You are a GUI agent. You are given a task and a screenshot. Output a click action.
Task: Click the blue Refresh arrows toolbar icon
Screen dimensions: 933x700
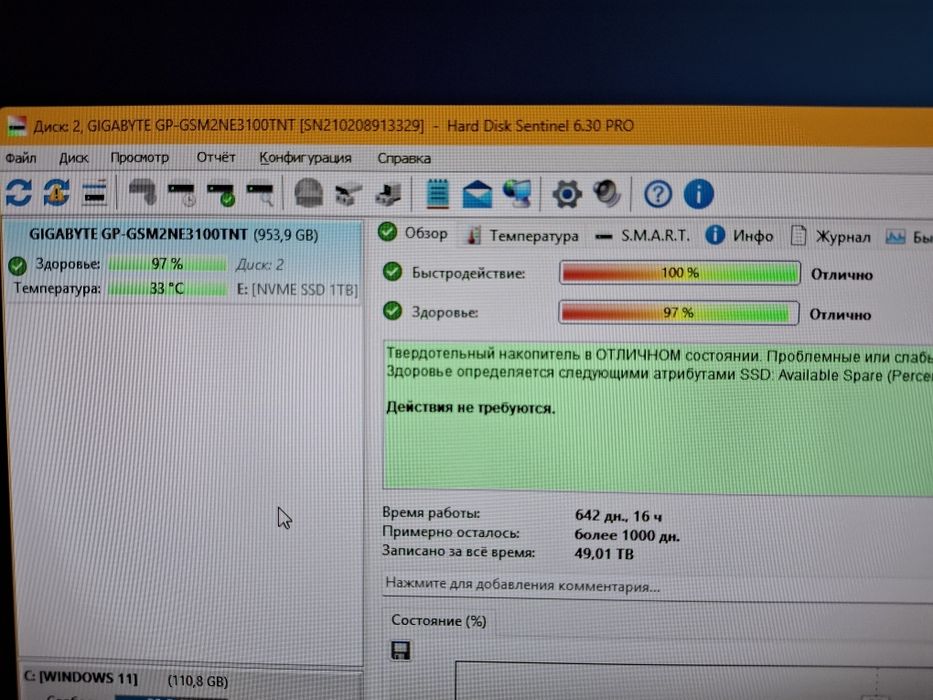click(19, 193)
